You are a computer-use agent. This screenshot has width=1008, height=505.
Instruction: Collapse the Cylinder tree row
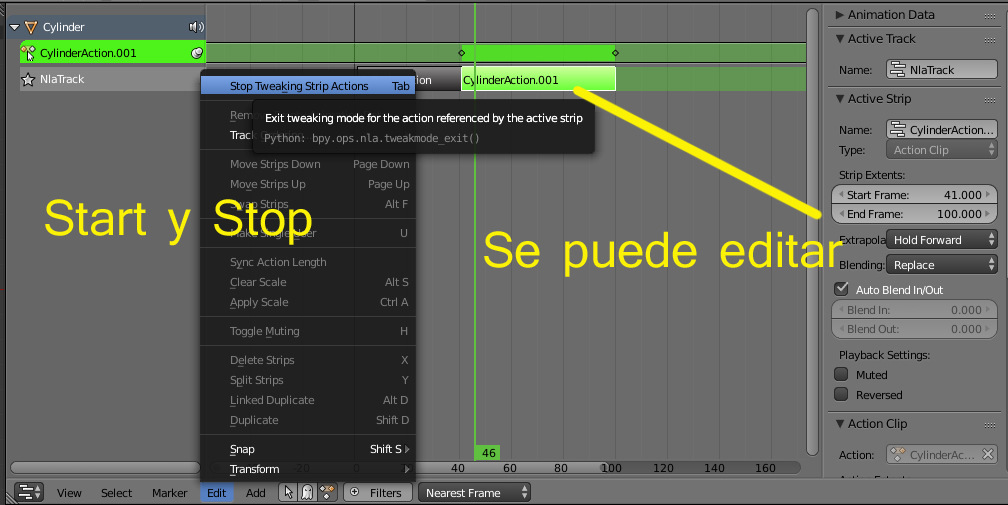pyautogui.click(x=14, y=27)
